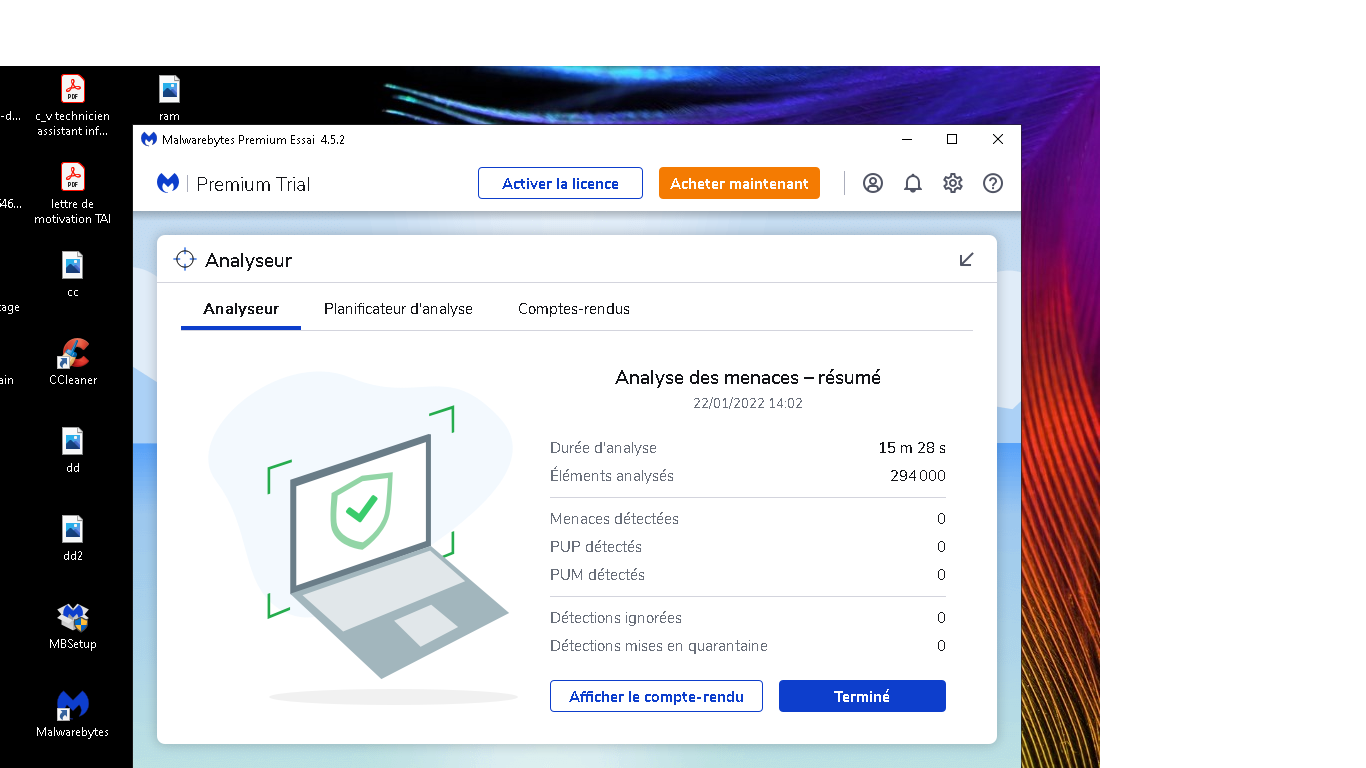Open Malwarebytes settings gear
The height and width of the screenshot is (768, 1366).
pos(953,183)
